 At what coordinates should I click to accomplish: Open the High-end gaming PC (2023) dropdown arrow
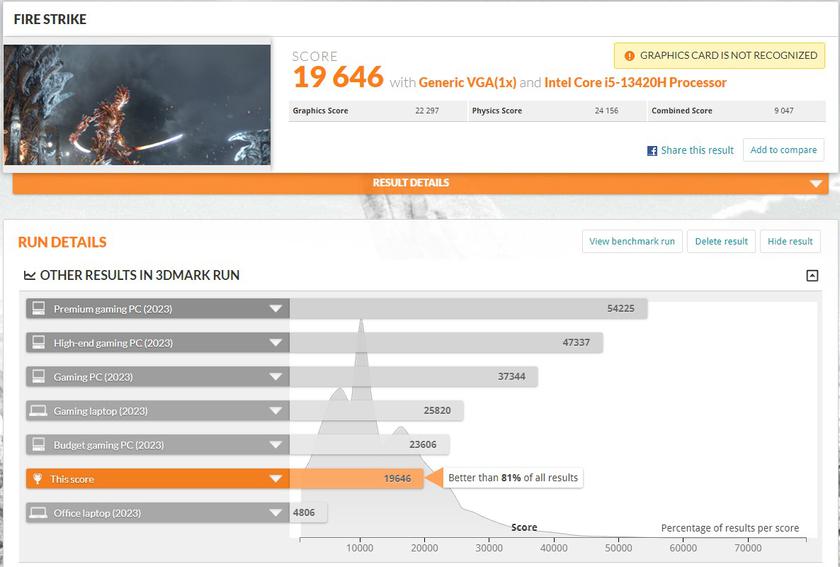click(x=275, y=343)
